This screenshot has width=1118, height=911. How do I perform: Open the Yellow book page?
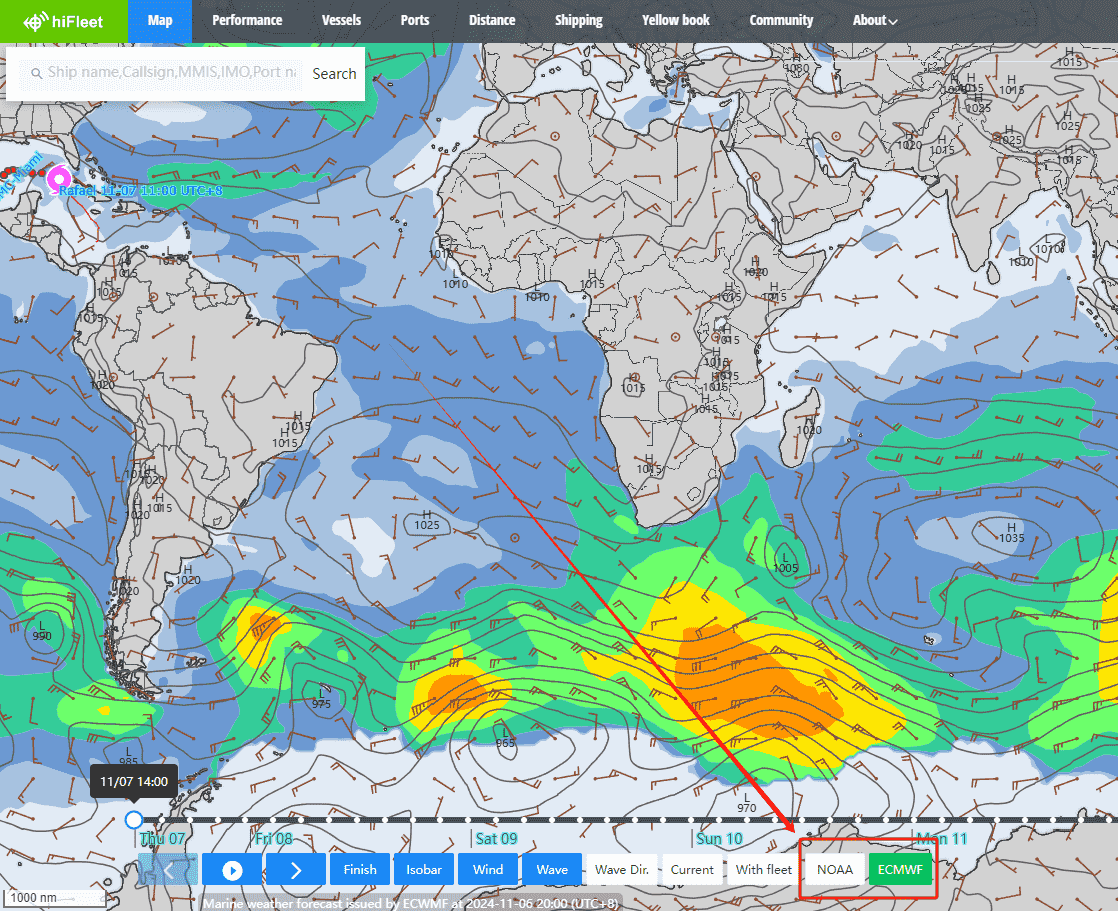675,21
